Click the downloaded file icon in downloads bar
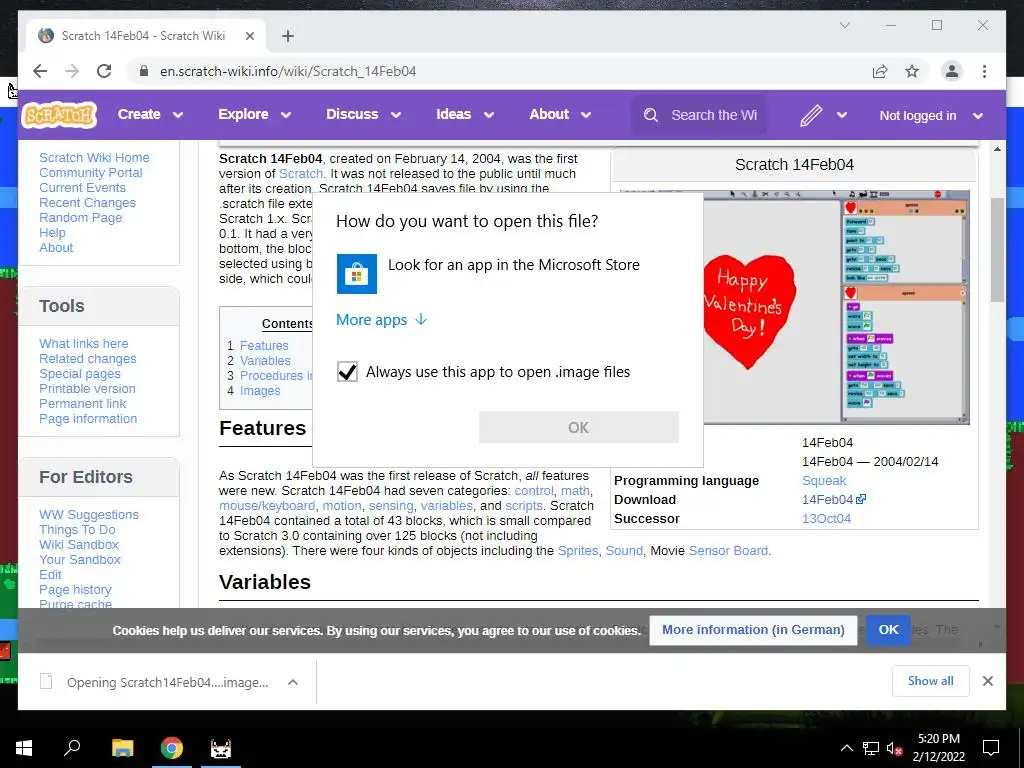This screenshot has width=1024, height=768. (46, 682)
